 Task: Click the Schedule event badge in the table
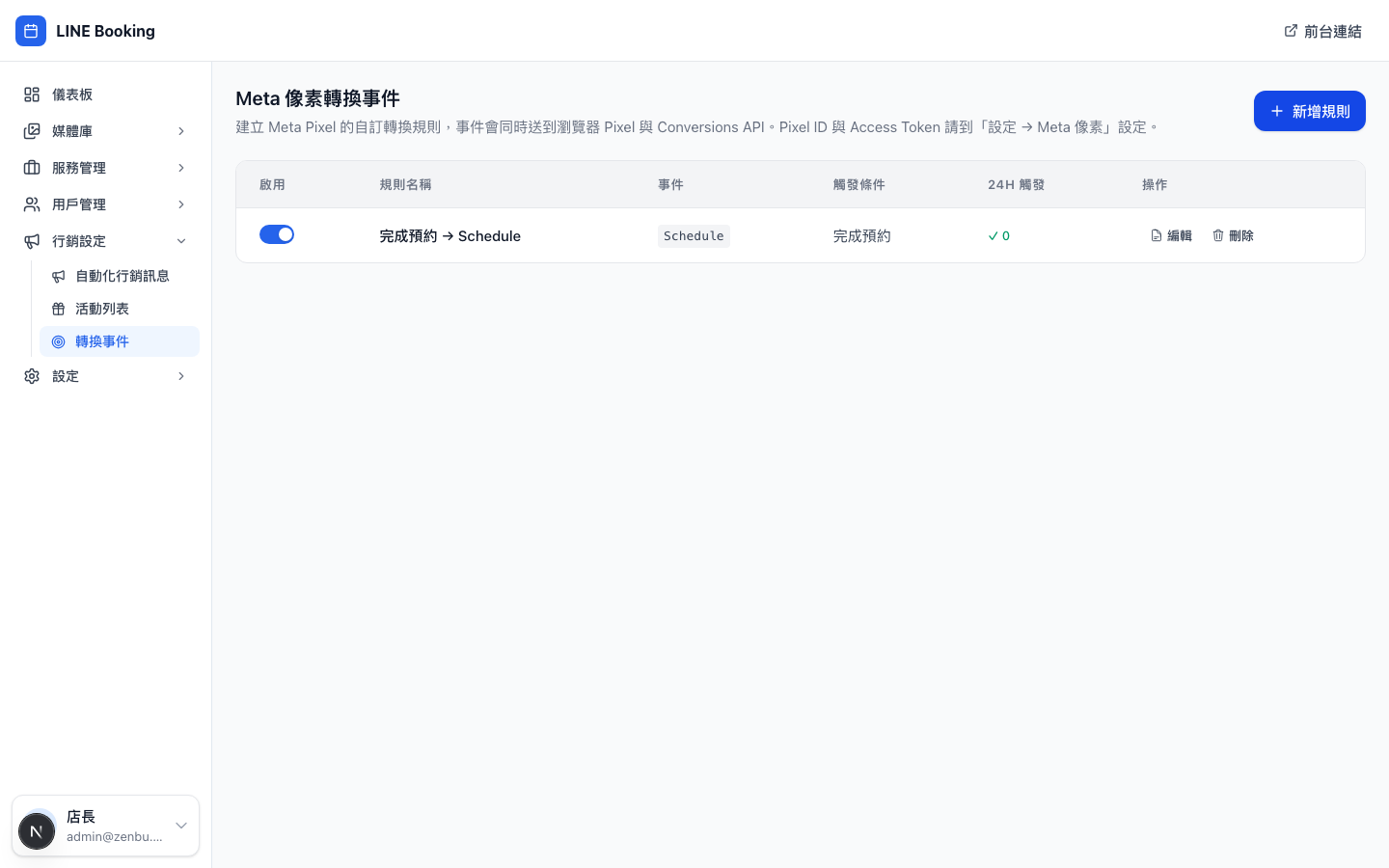tap(694, 235)
